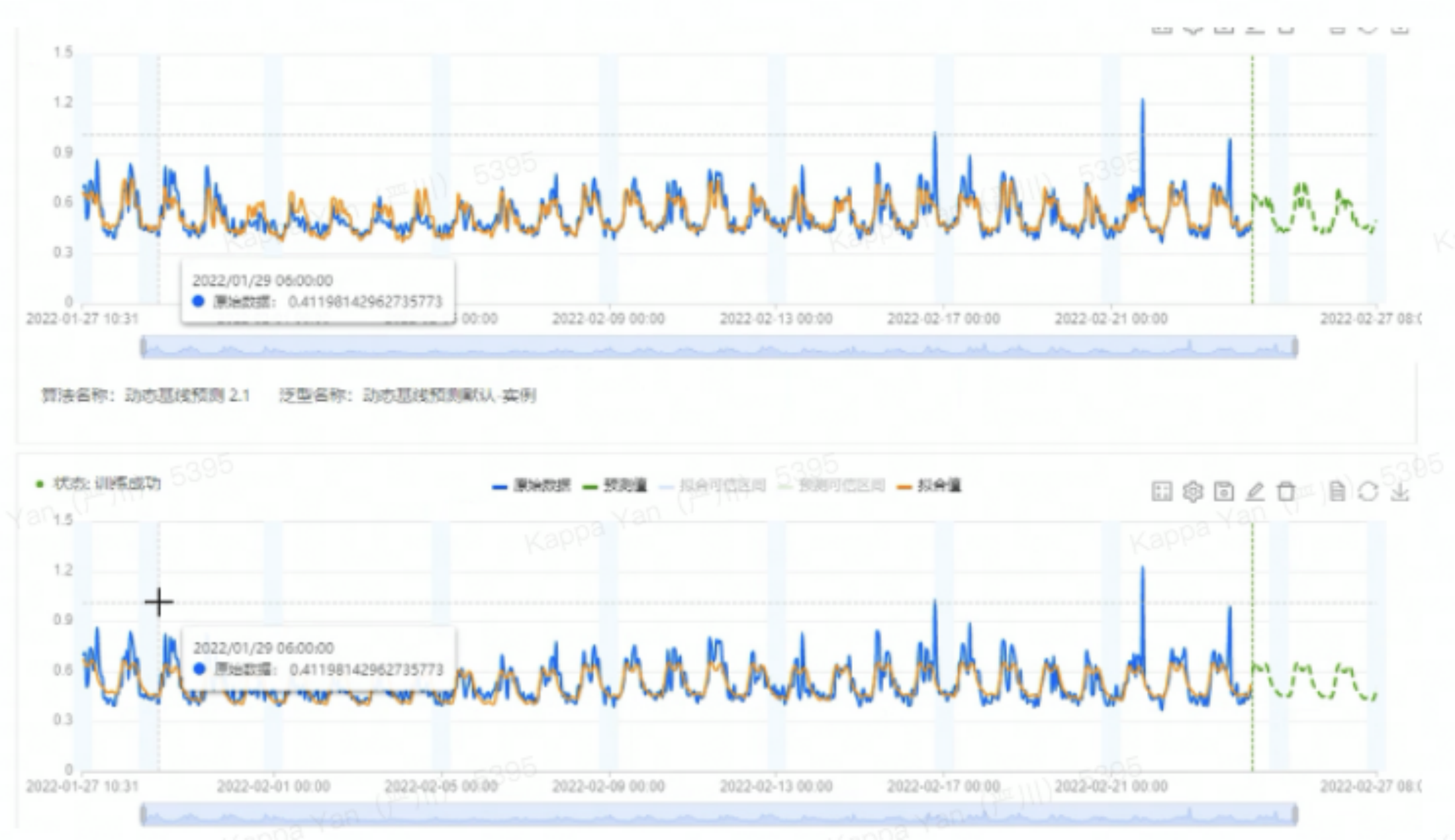Click the trash delete icon in lower toolbar
Viewport: 1455px width, 840px height.
click(x=1286, y=491)
